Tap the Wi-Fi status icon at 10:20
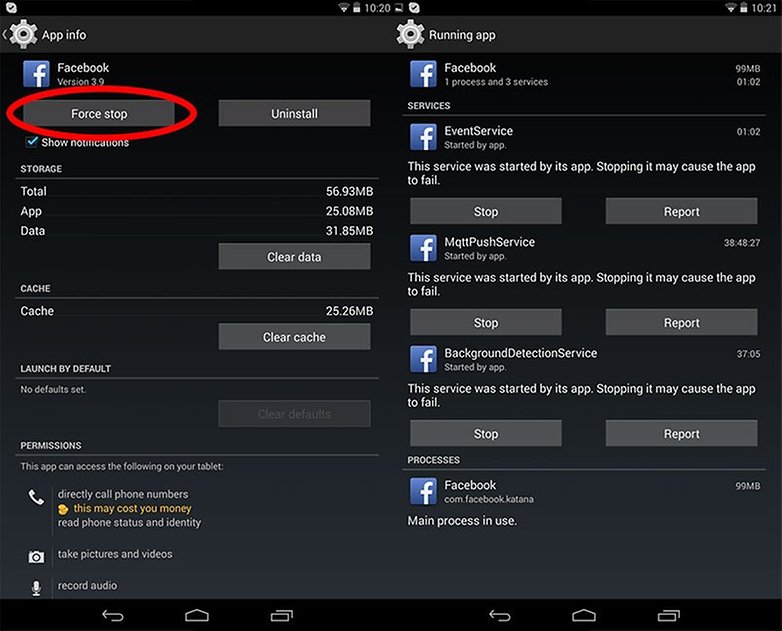This screenshot has width=782, height=631. (344, 7)
